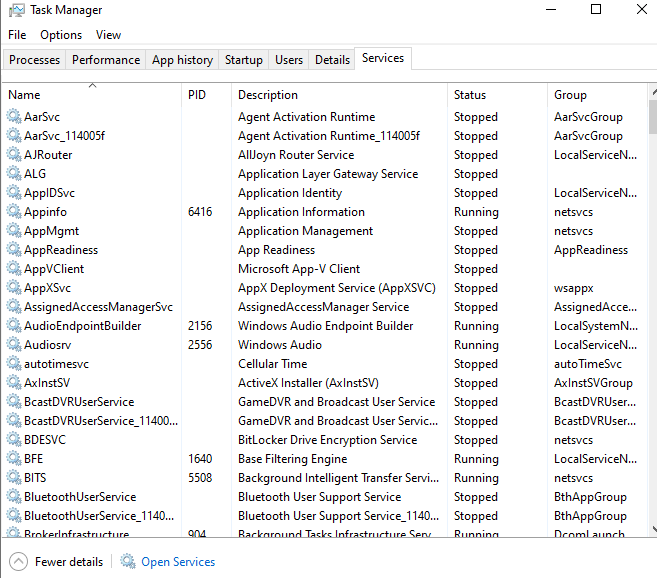
Task: Select the AppVClient gear icon
Action: pos(14,268)
